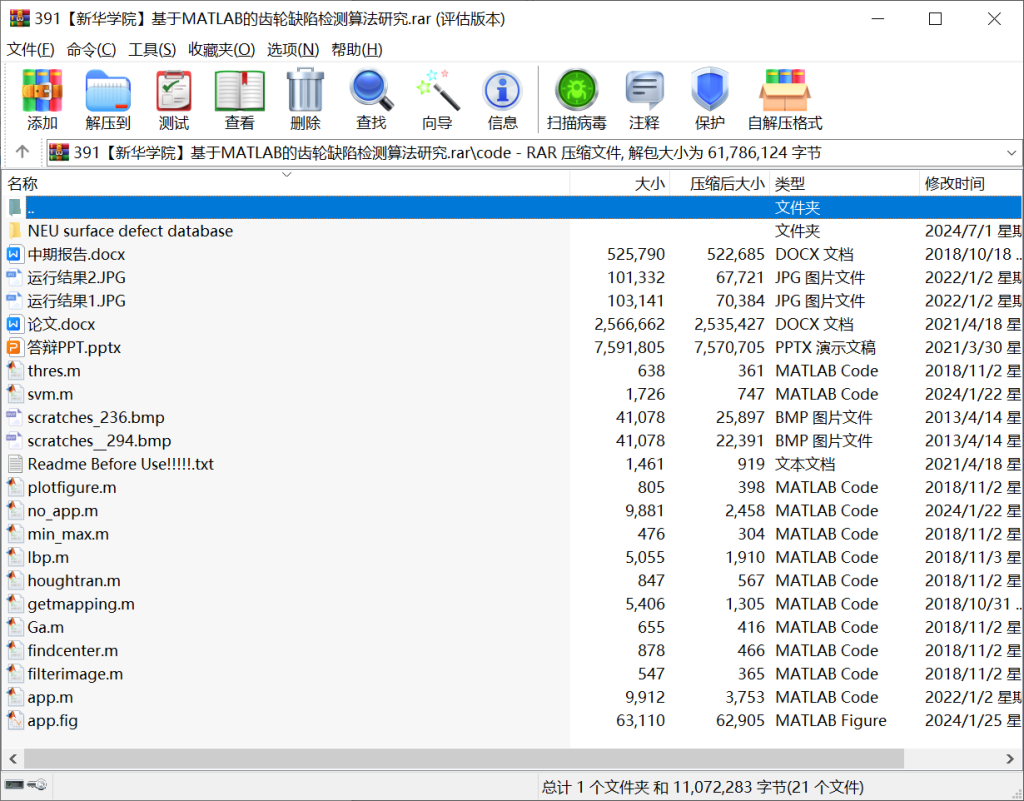
Task: Sort by the 大小 column header
Action: pyautogui.click(x=620, y=183)
